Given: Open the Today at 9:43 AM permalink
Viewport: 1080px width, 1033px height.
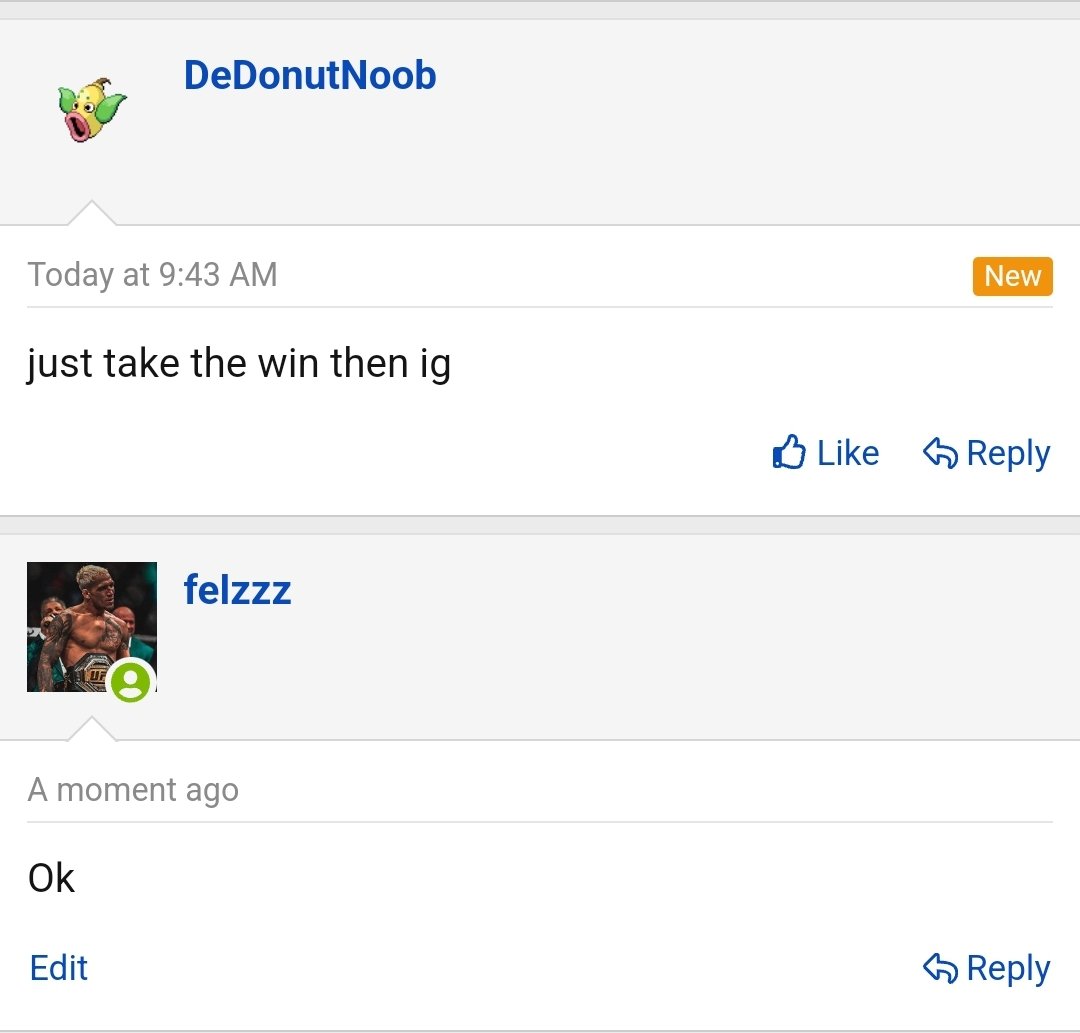Looking at the screenshot, I should point(152,274).
